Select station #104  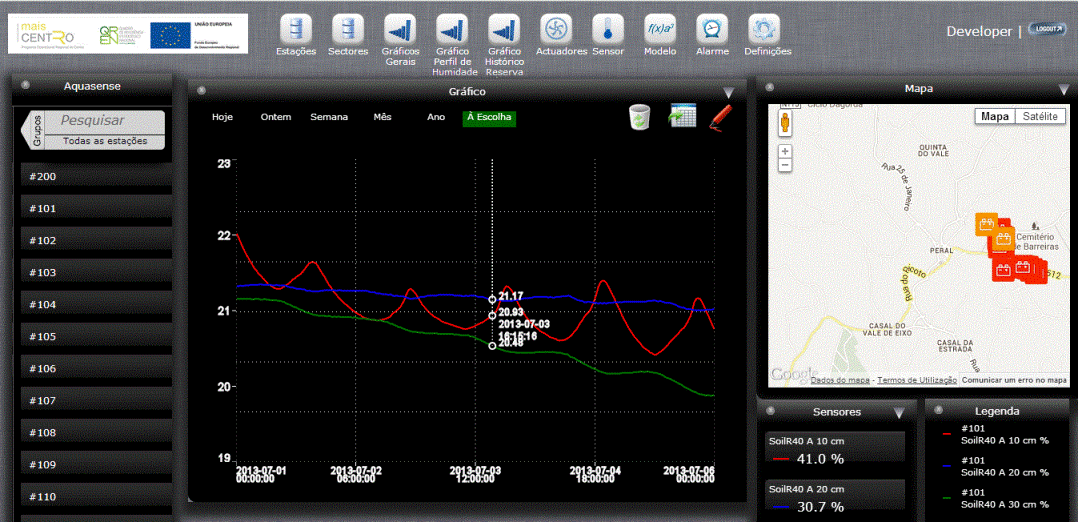(96, 305)
